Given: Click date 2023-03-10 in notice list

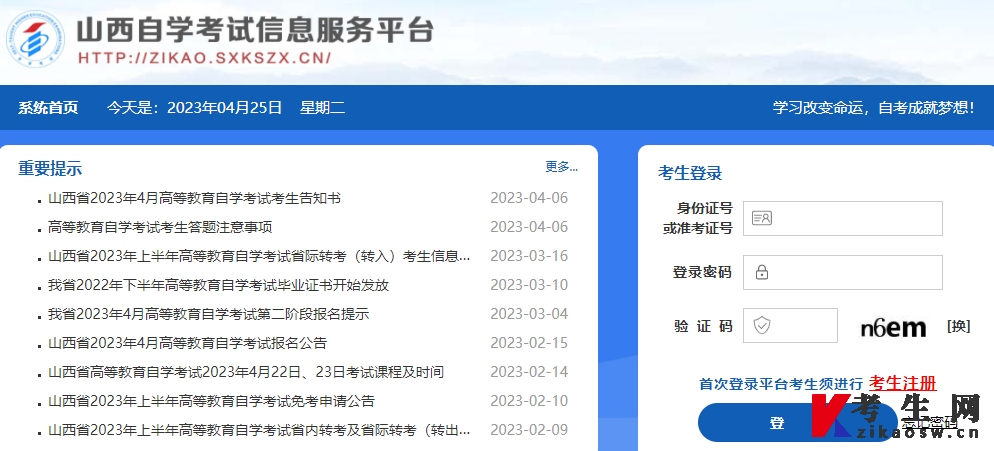Looking at the screenshot, I should pyautogui.click(x=529, y=285).
